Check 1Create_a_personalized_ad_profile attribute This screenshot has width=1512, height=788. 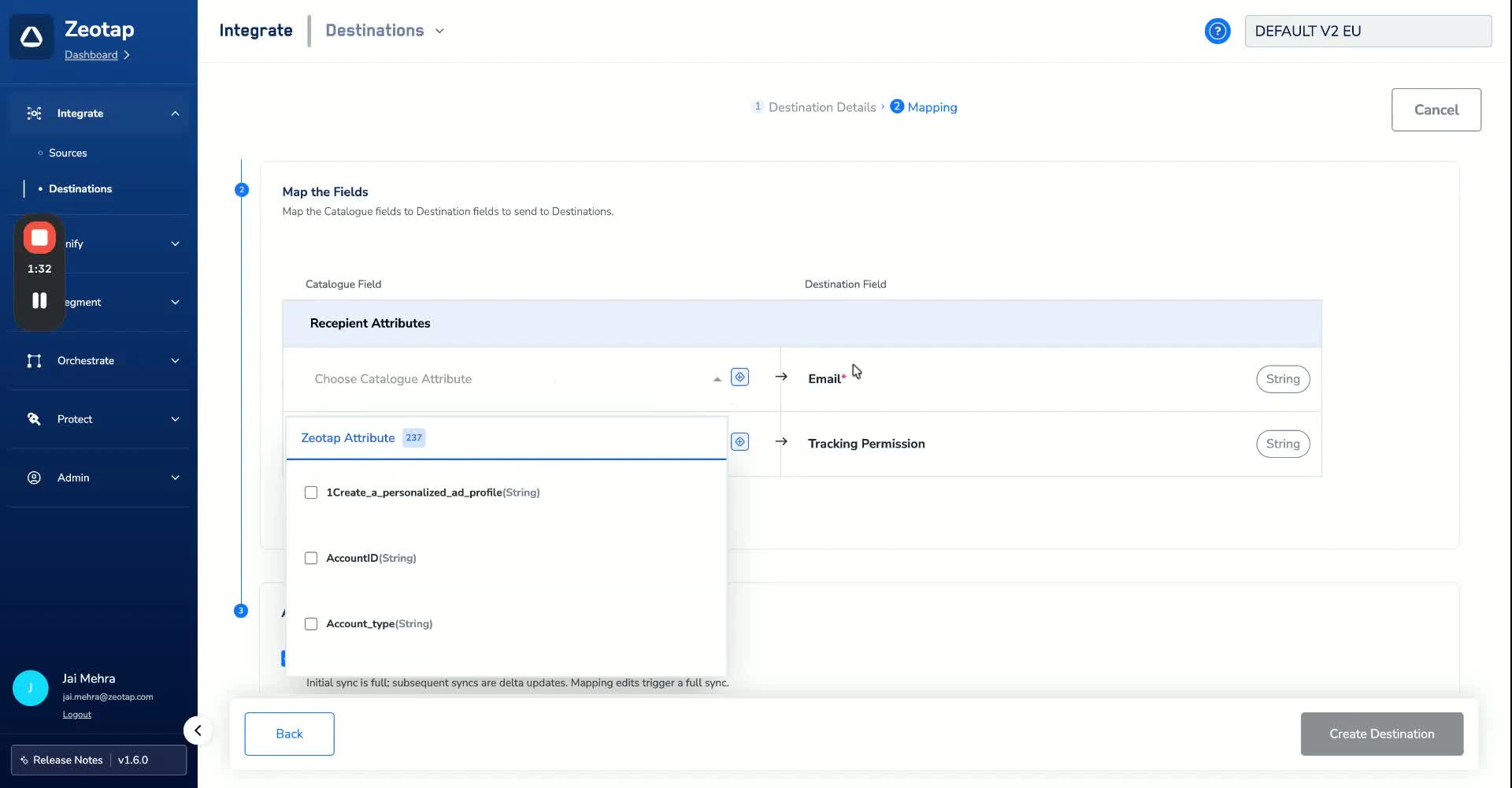[x=311, y=492]
